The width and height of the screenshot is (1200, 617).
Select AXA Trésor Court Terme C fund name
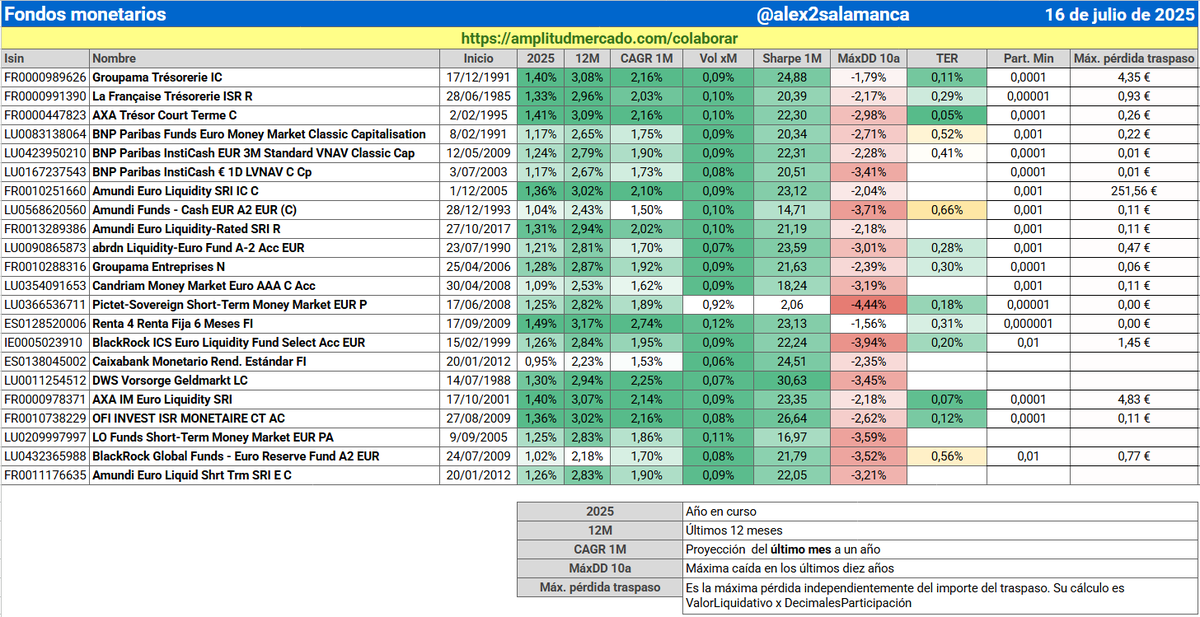coord(165,115)
